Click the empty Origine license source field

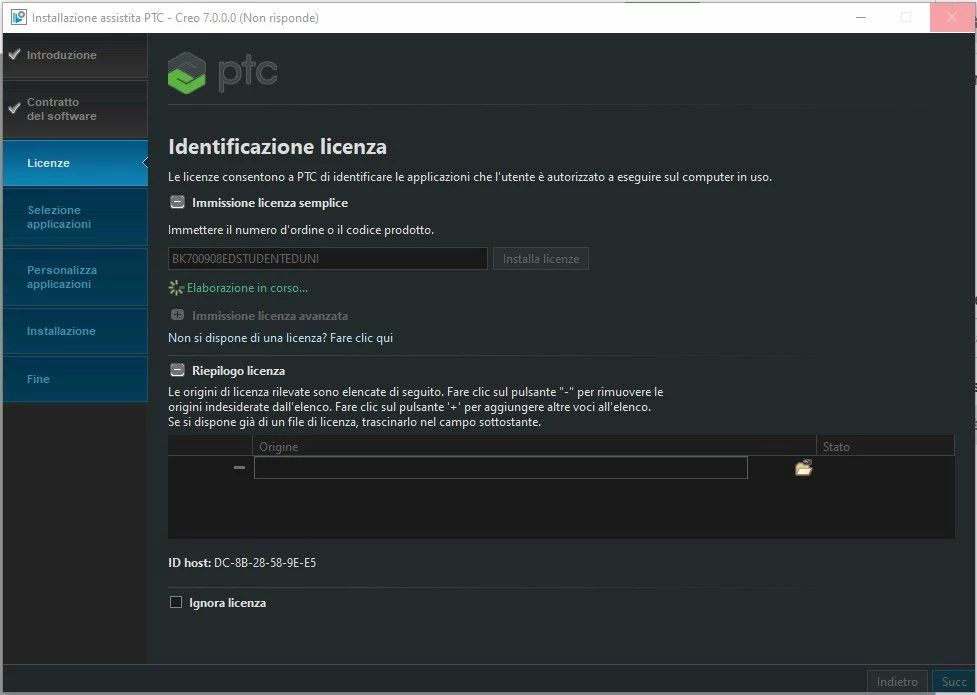pyautogui.click(x=500, y=467)
